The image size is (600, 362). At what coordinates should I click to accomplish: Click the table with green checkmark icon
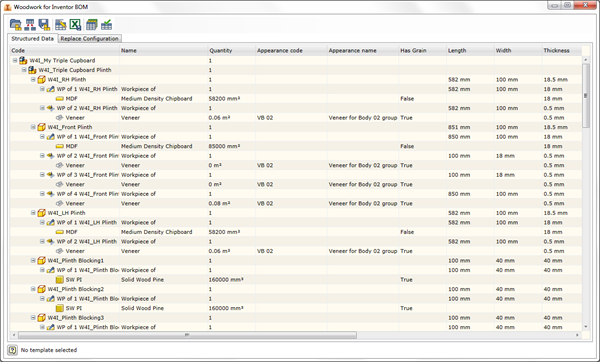[x=106, y=25]
